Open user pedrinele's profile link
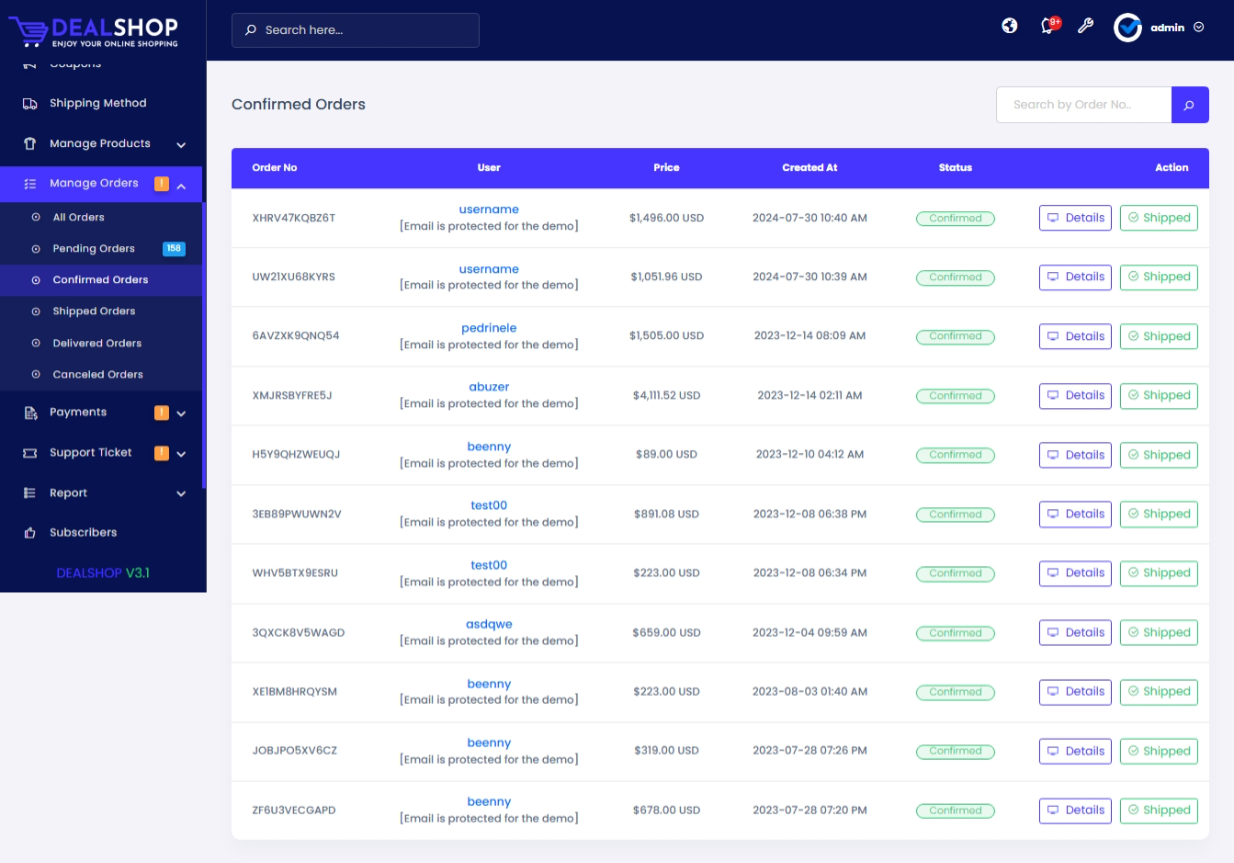Image resolution: width=1234 pixels, height=863 pixels. (x=488, y=328)
